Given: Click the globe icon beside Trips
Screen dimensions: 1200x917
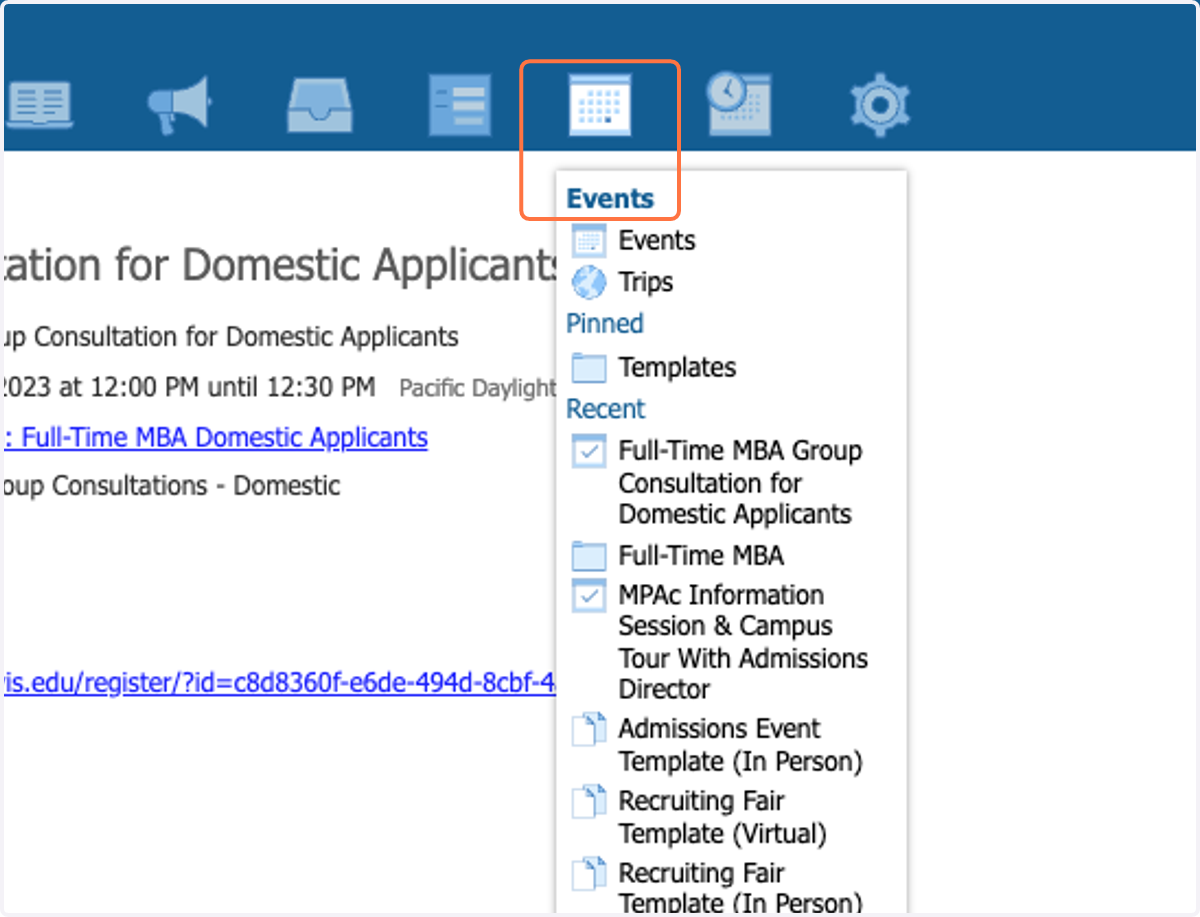Looking at the screenshot, I should 589,283.
